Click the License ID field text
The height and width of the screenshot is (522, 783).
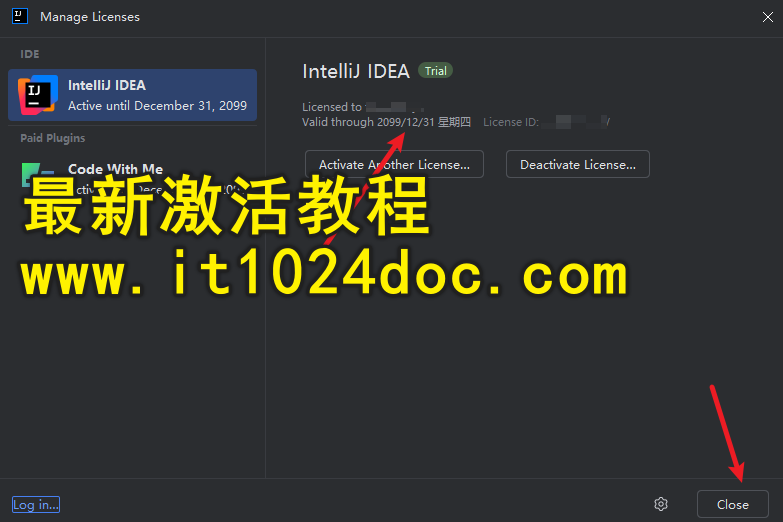[x=511, y=122]
